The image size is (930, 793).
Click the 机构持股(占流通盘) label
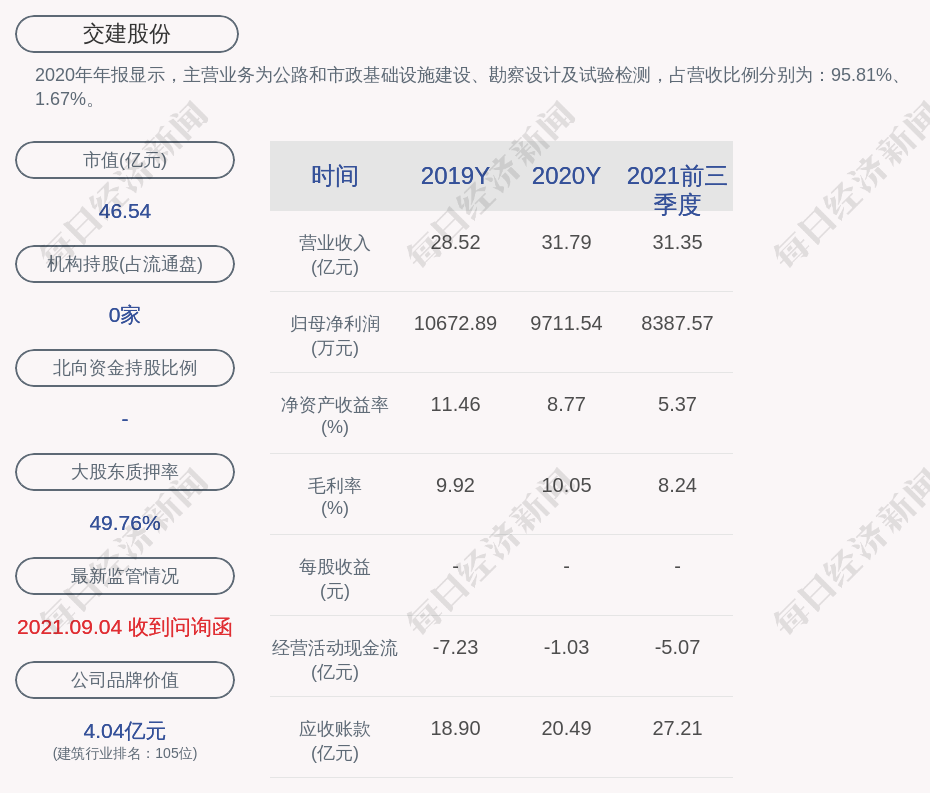click(x=125, y=264)
